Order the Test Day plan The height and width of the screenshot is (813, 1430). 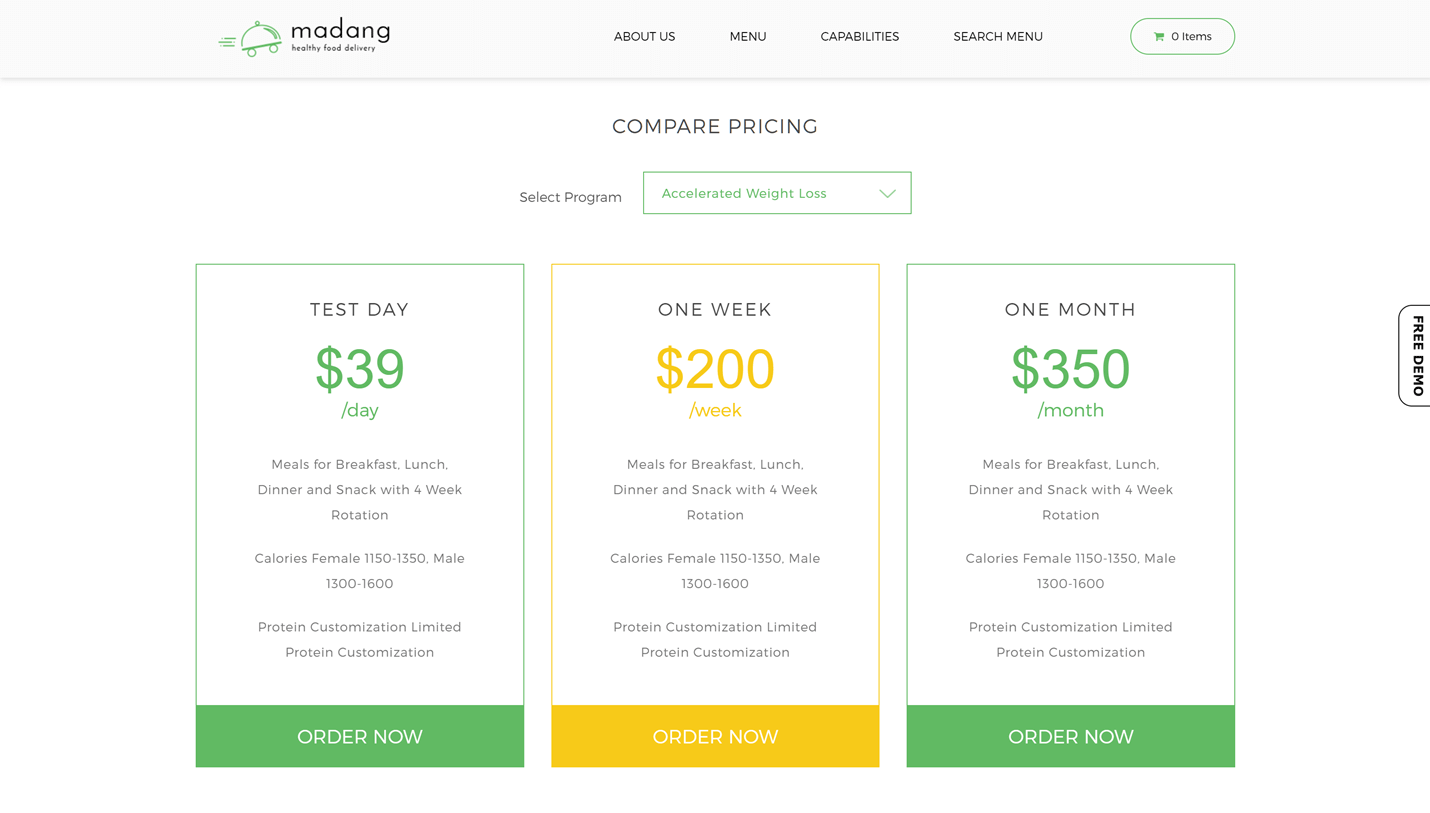(x=360, y=737)
